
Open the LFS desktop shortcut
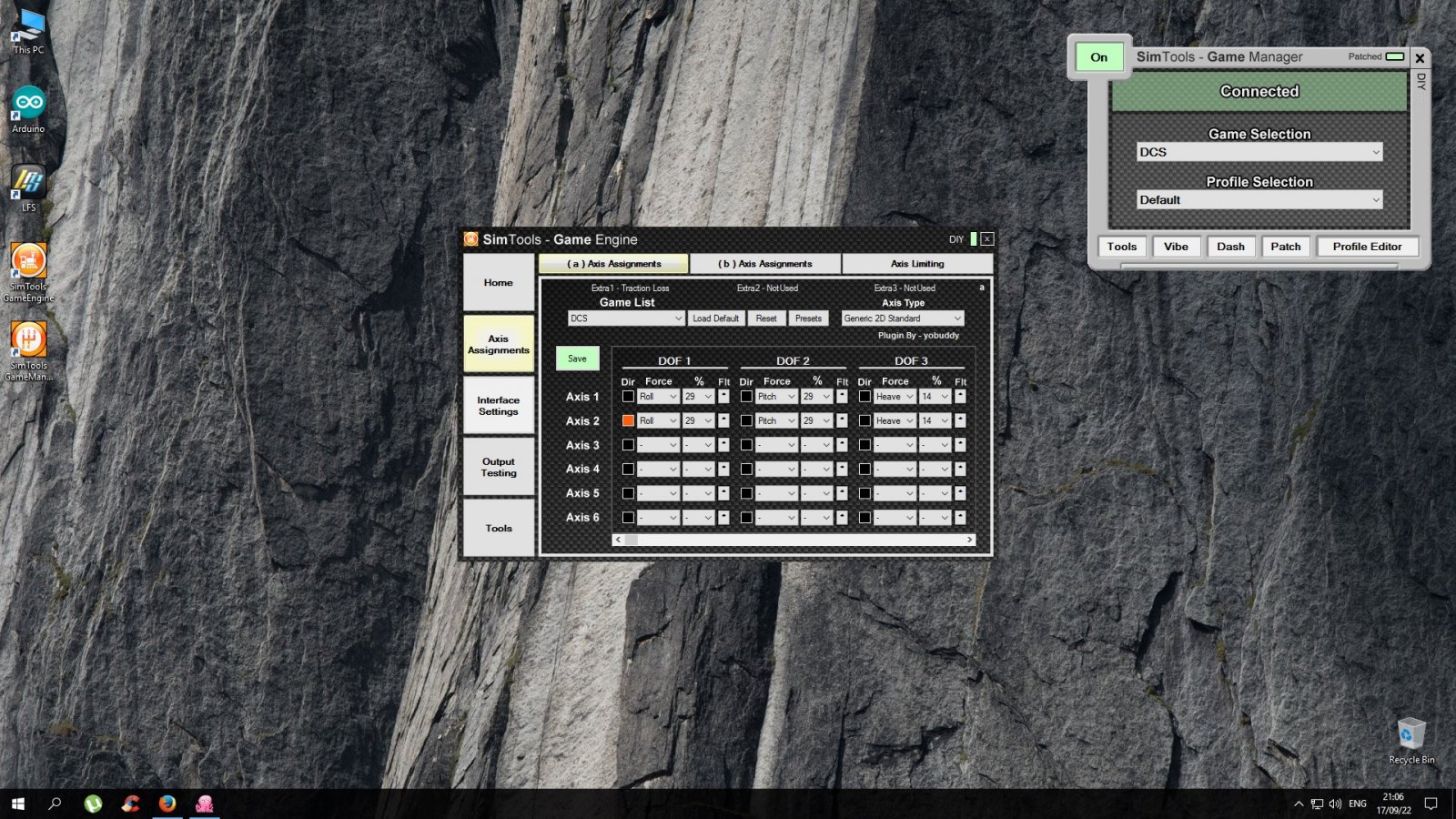pos(28,188)
